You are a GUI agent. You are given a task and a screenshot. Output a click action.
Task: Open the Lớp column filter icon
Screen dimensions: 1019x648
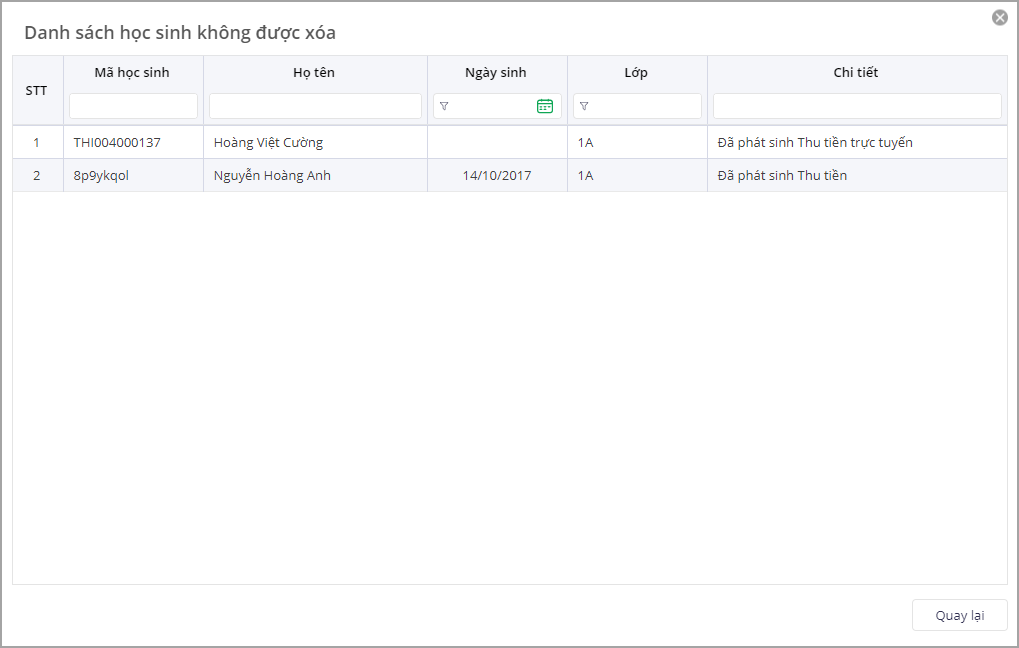click(x=584, y=106)
